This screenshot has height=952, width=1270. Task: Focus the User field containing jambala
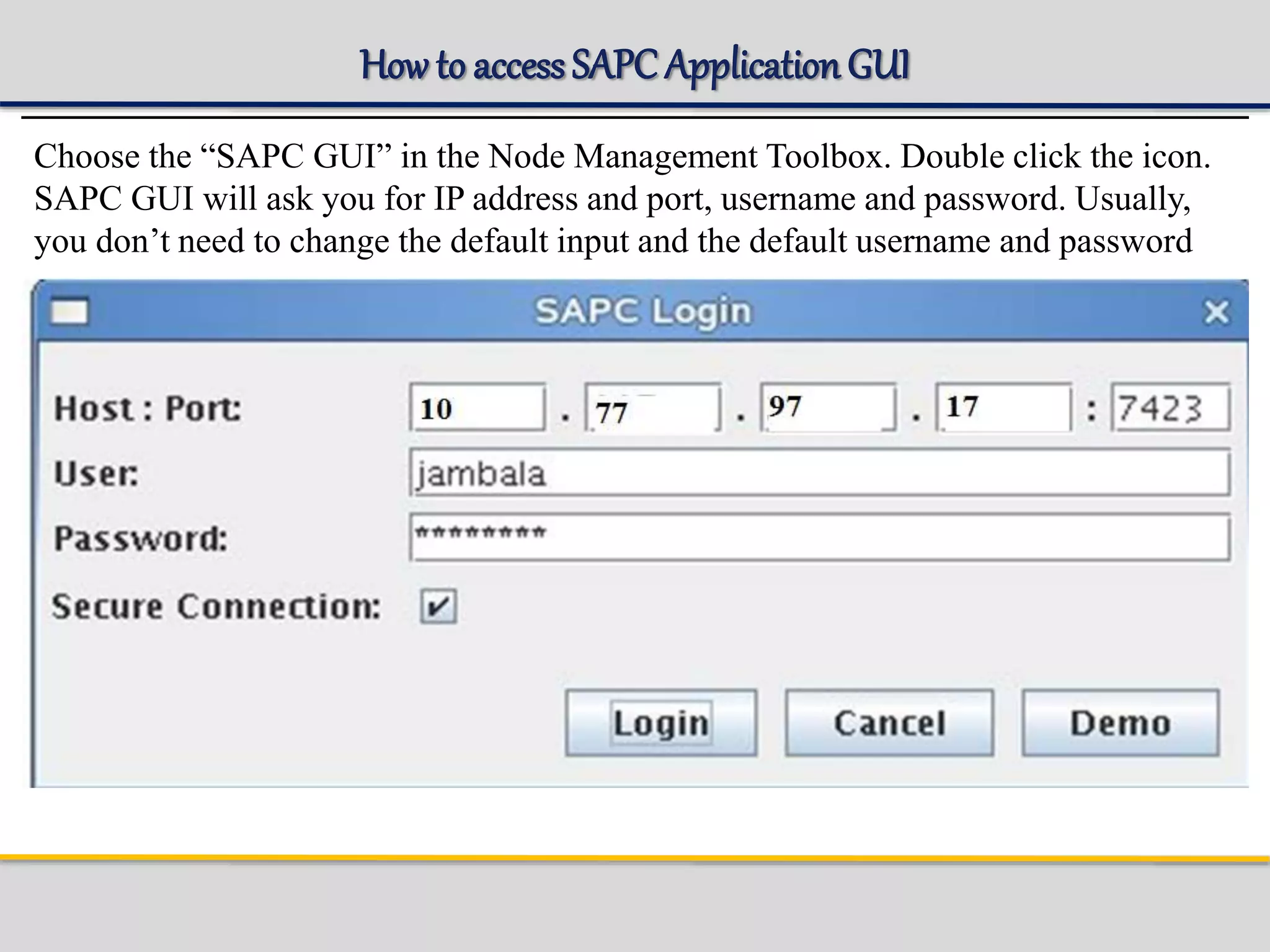point(820,474)
